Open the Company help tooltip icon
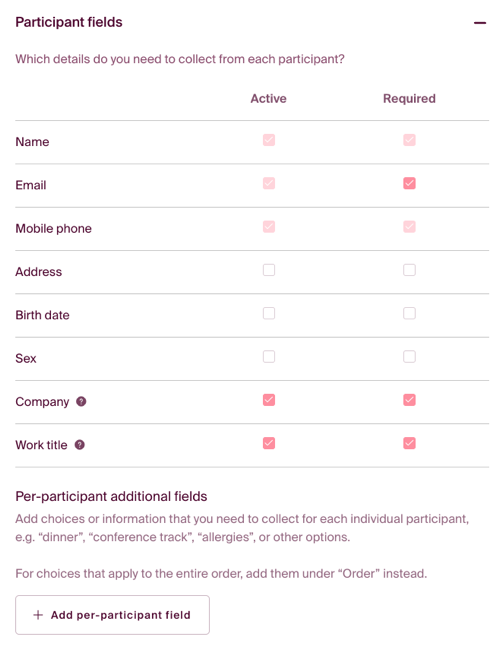Screen dimensions: 503x650 (x=81, y=401)
